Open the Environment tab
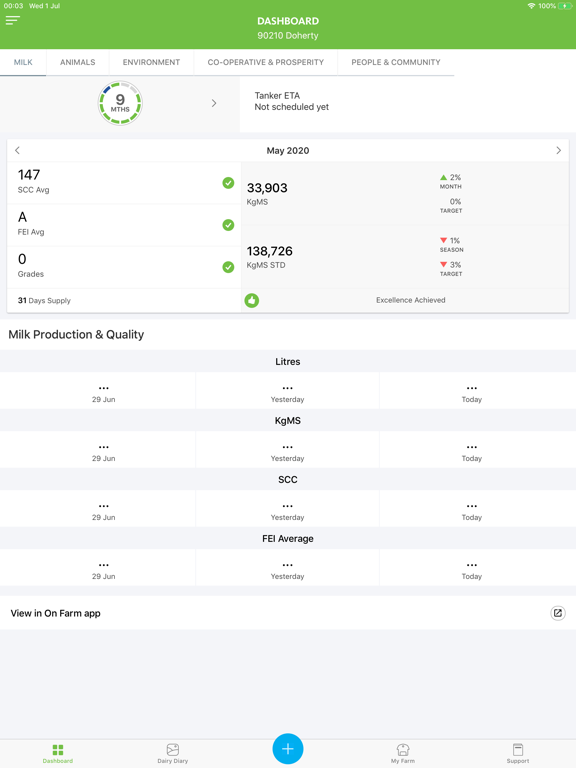Screen dimensions: 576x768 click(x=151, y=62)
